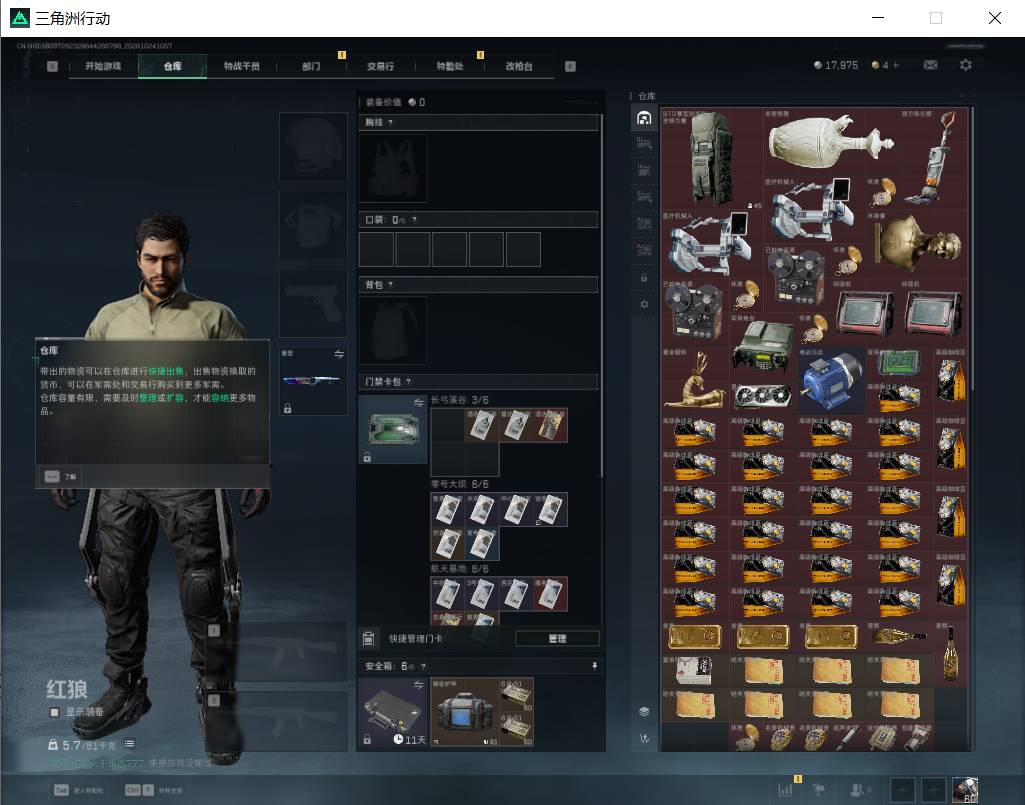The width and height of the screenshot is (1025, 805).
Task: Open the stats chart icon in the bottom bar
Action: coord(786,790)
